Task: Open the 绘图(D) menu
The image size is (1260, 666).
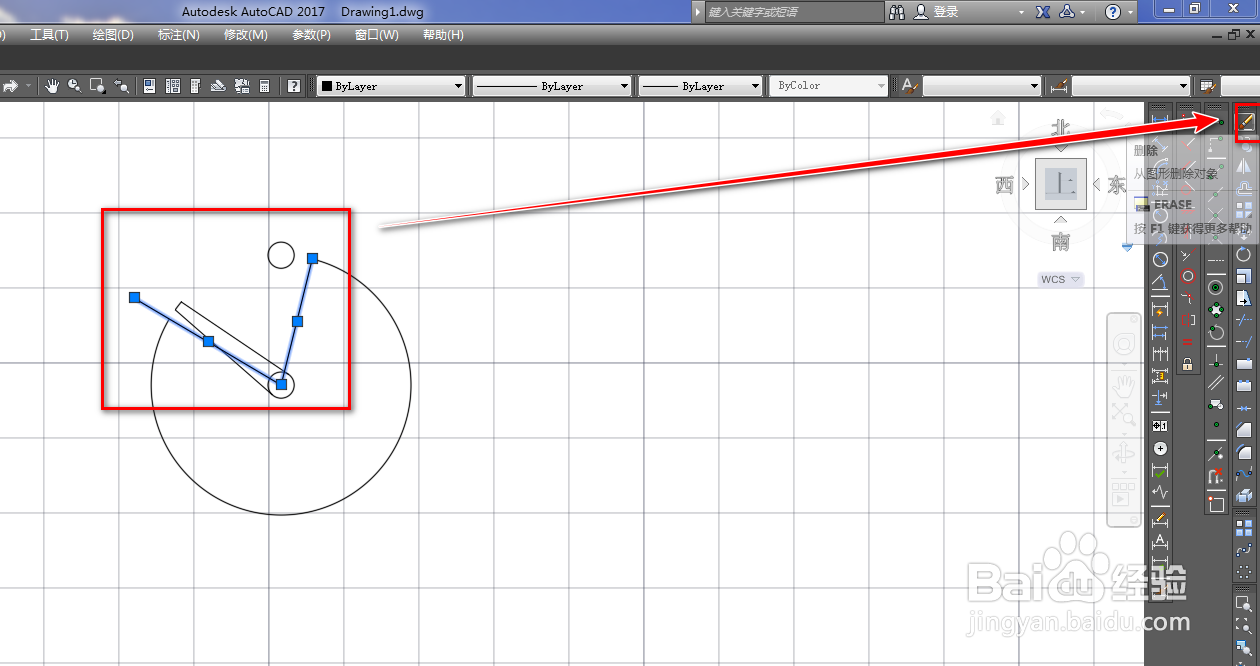Action: click(x=113, y=35)
